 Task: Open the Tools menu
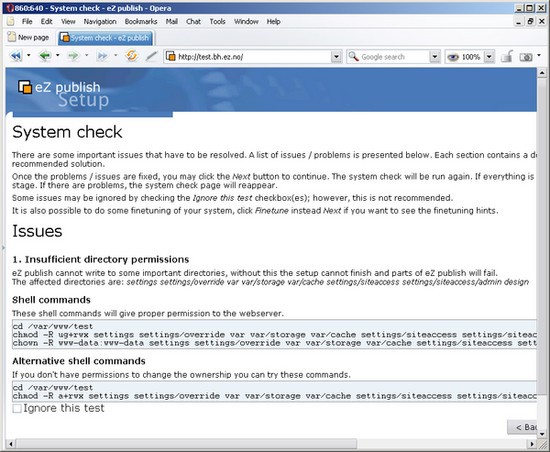(217, 22)
